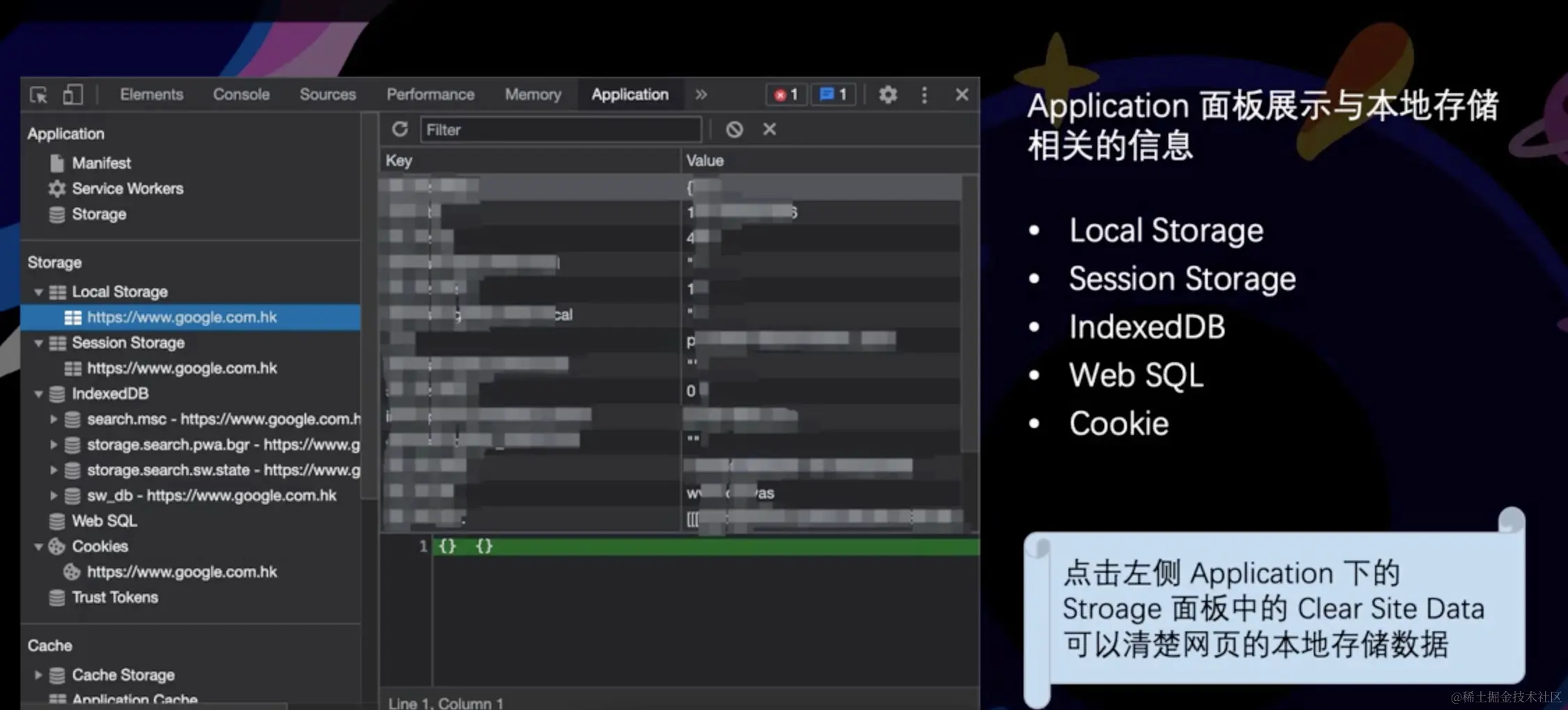
Task: Clear all storage entries icon
Action: pyautogui.click(x=734, y=130)
